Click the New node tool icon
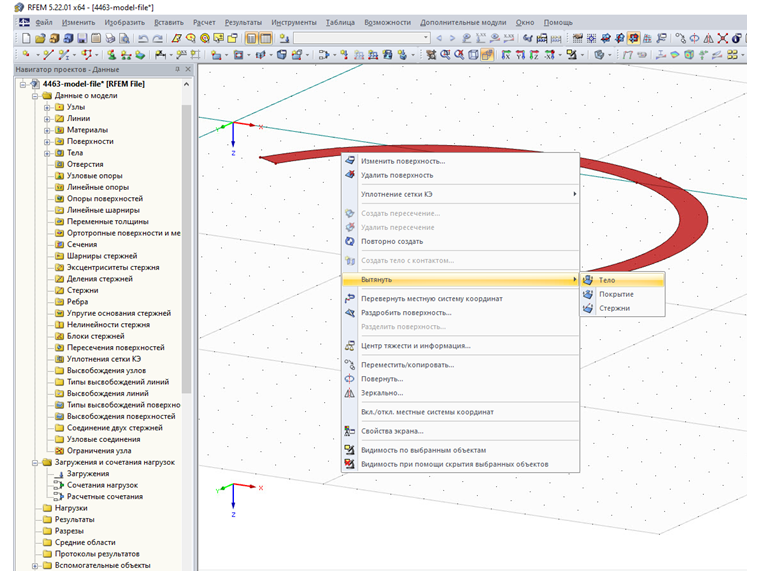 [26, 55]
